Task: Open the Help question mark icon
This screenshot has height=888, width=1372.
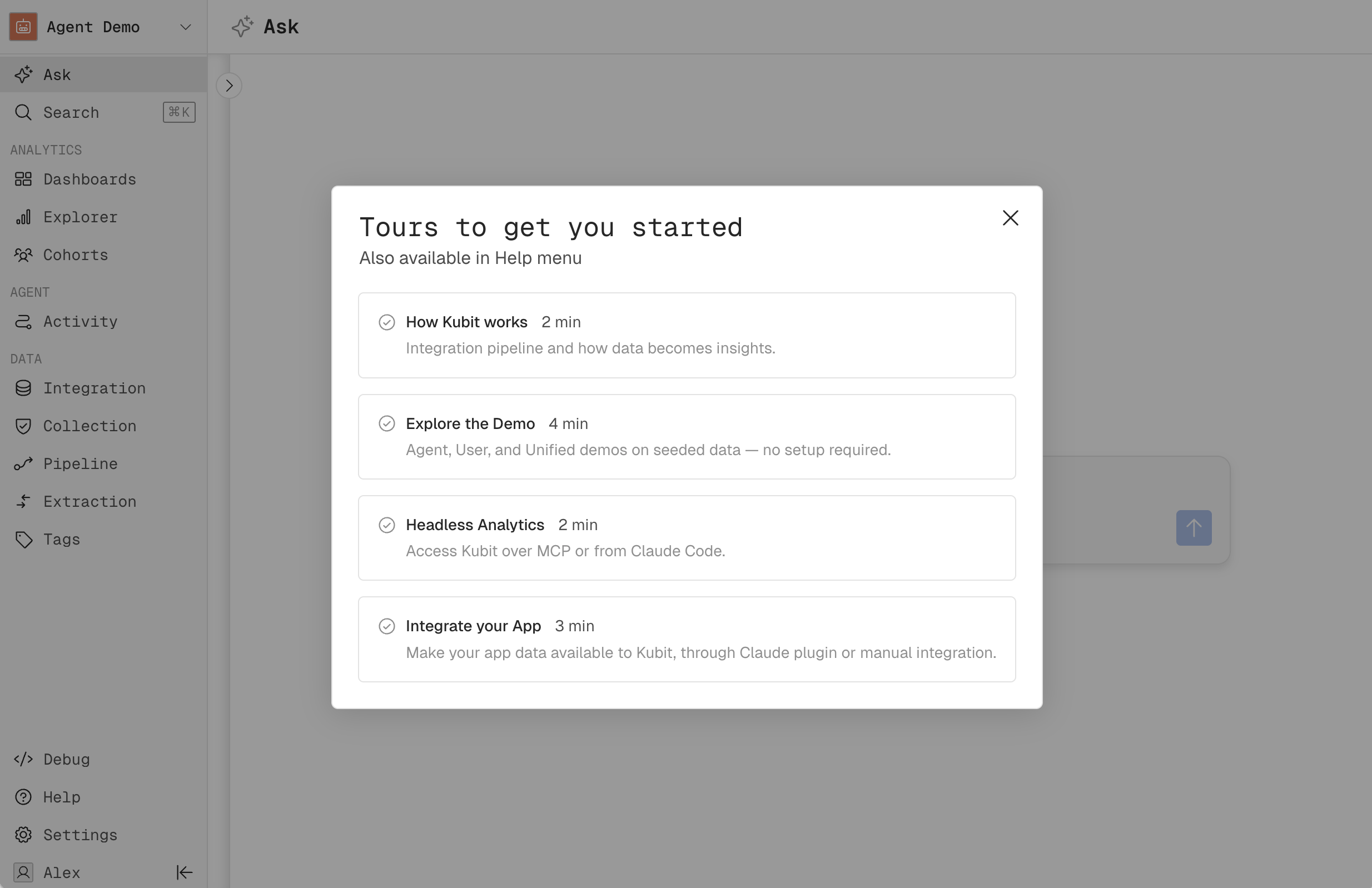Action: [23, 797]
